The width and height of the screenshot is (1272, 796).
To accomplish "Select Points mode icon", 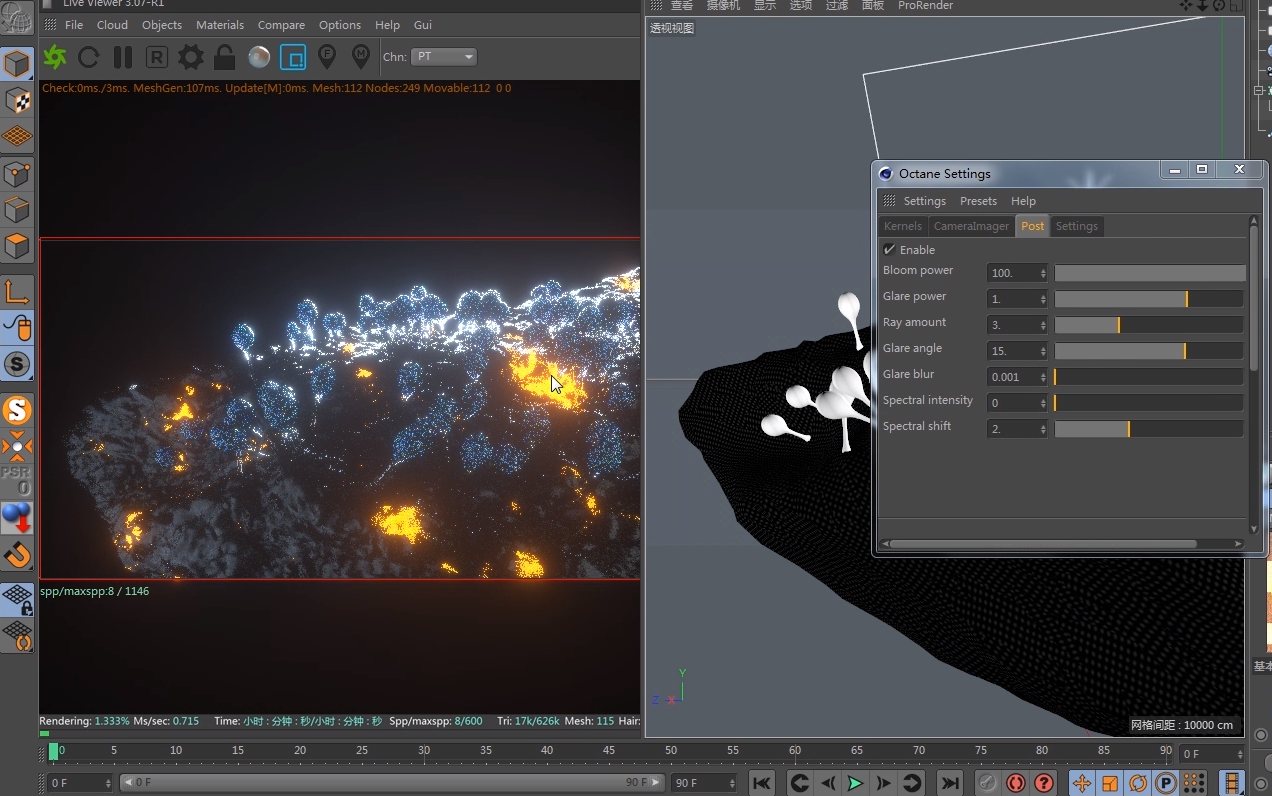I will tap(18, 174).
